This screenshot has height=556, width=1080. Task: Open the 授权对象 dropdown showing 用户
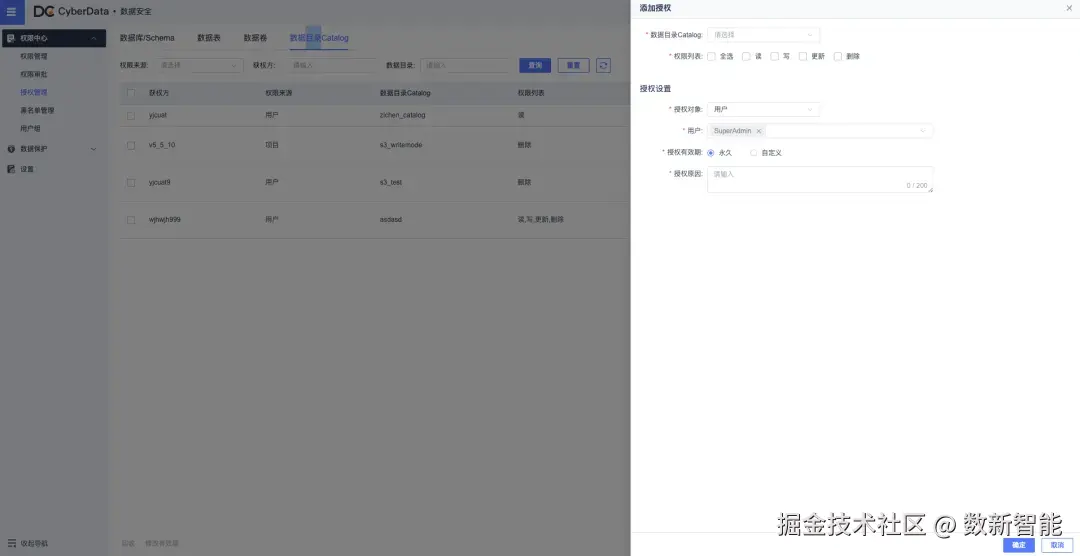pyautogui.click(x=763, y=109)
